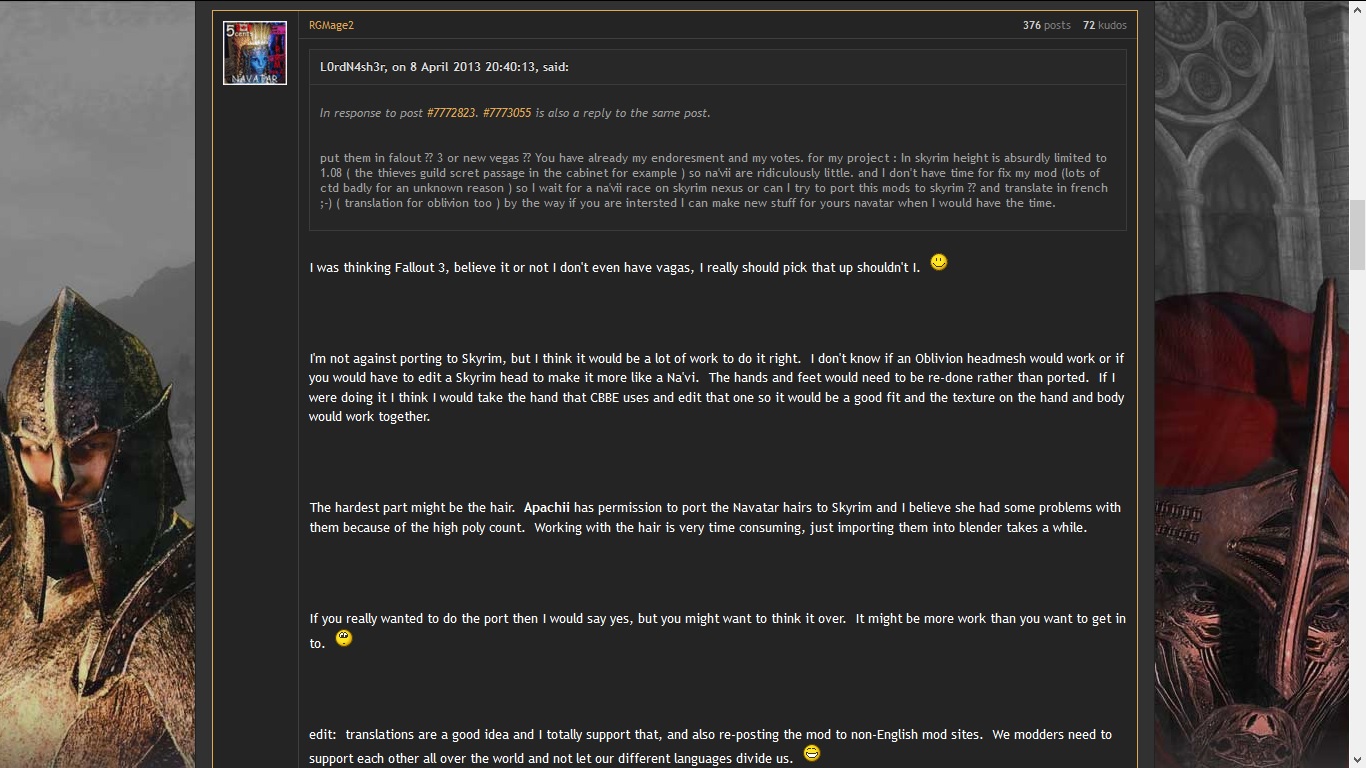The width and height of the screenshot is (1366, 768).
Task: Open RGMage2's Navatar avatar image
Action: pos(255,53)
